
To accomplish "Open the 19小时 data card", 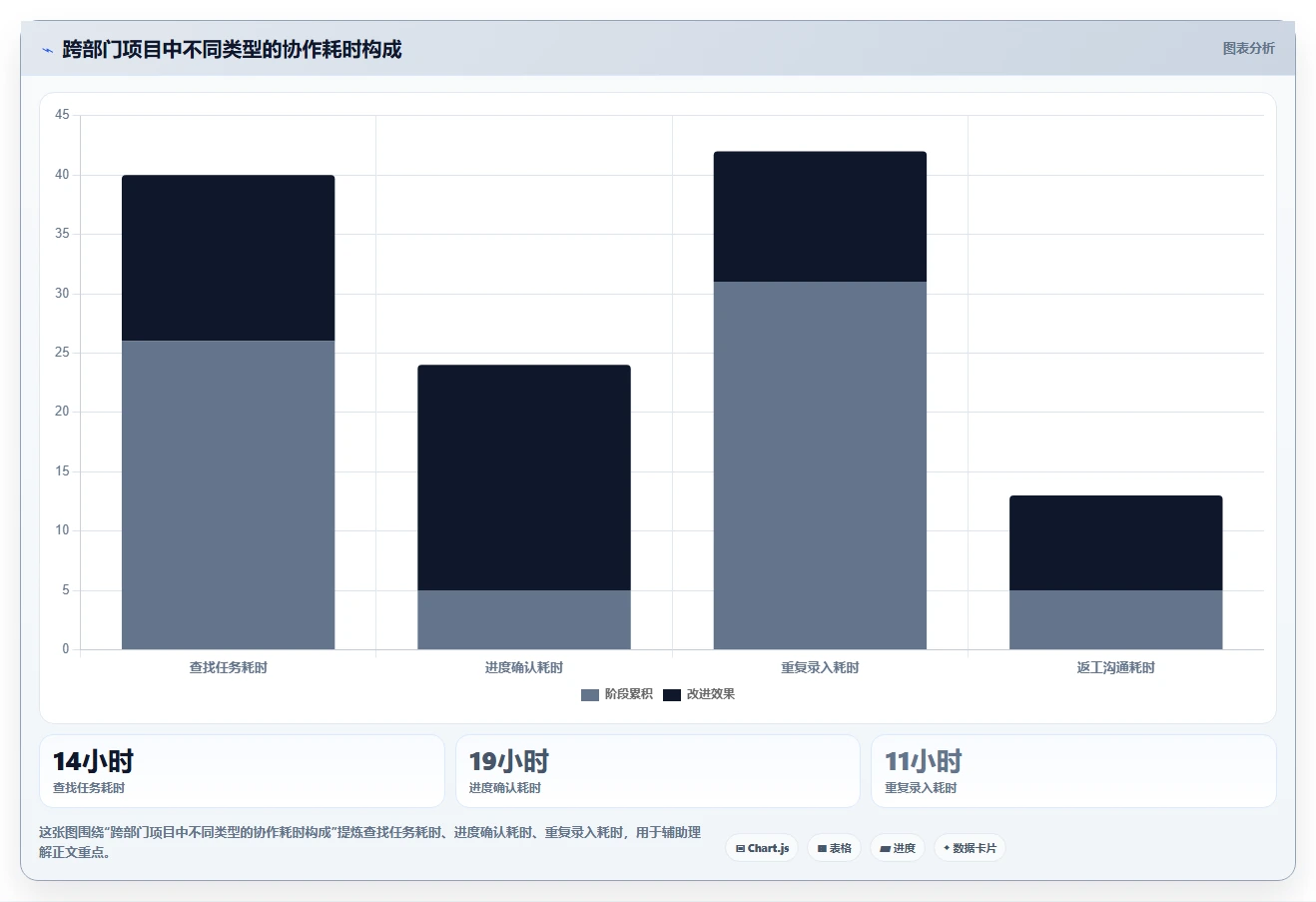I will coord(657,771).
